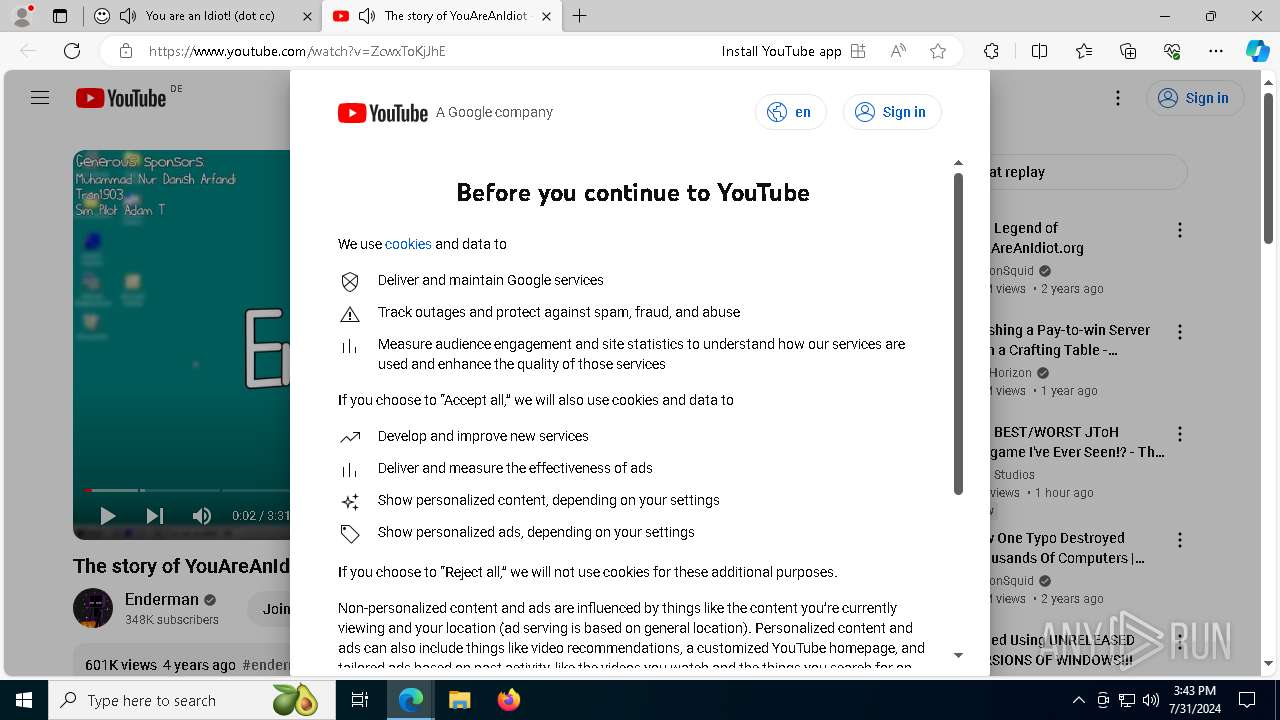Image resolution: width=1280 pixels, height=720 pixels.
Task: Open Edge Settings and more menu
Action: [1216, 51]
